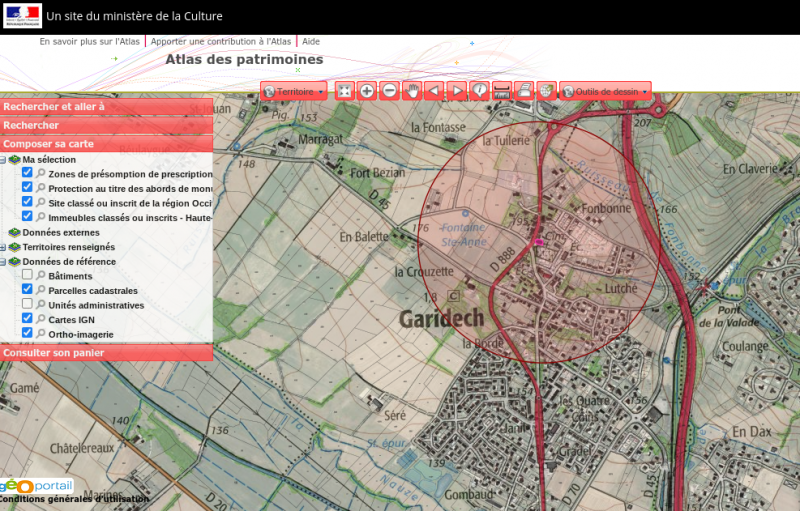This screenshot has height=511, width=800.
Task: Disable the Ortho-imagerie layer checkbox
Action: [28, 333]
